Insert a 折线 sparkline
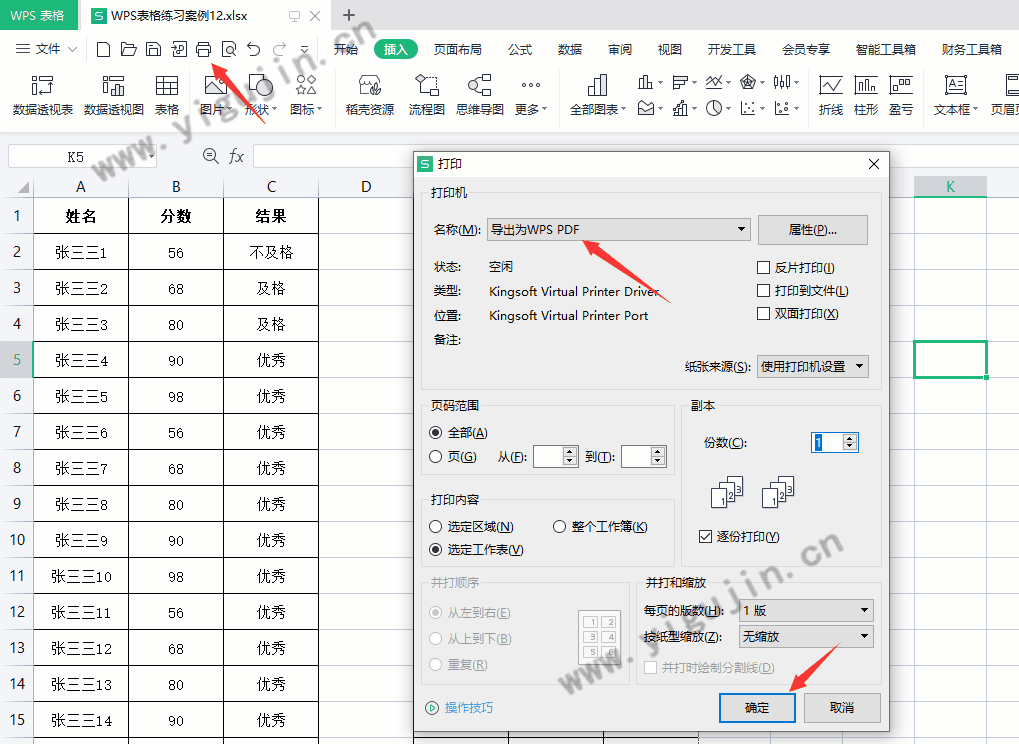Viewport: 1019px width, 744px height. [831, 95]
